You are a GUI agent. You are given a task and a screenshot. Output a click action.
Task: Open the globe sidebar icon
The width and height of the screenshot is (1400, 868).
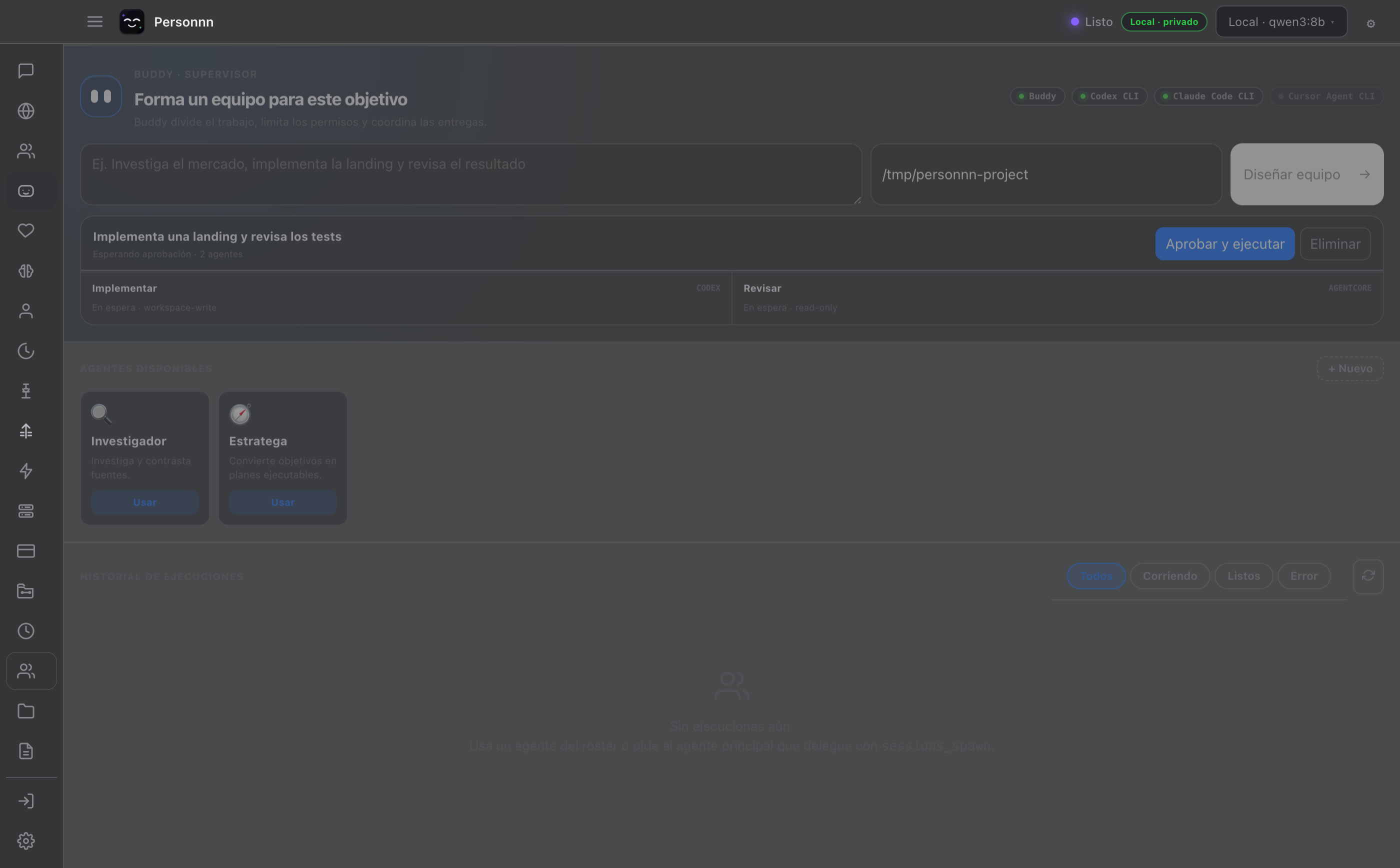(x=26, y=111)
